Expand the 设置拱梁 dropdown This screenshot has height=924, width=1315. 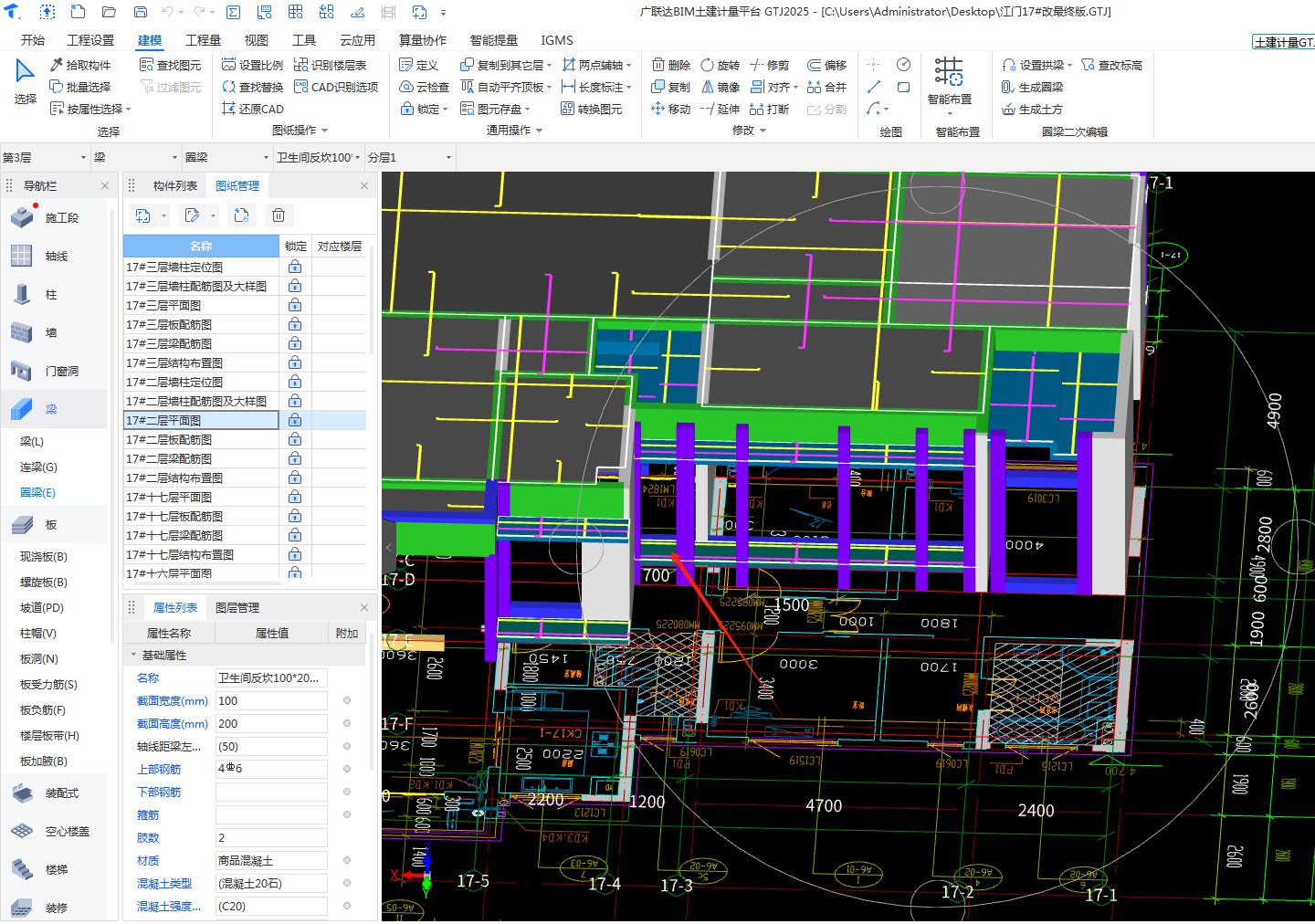(1069, 66)
